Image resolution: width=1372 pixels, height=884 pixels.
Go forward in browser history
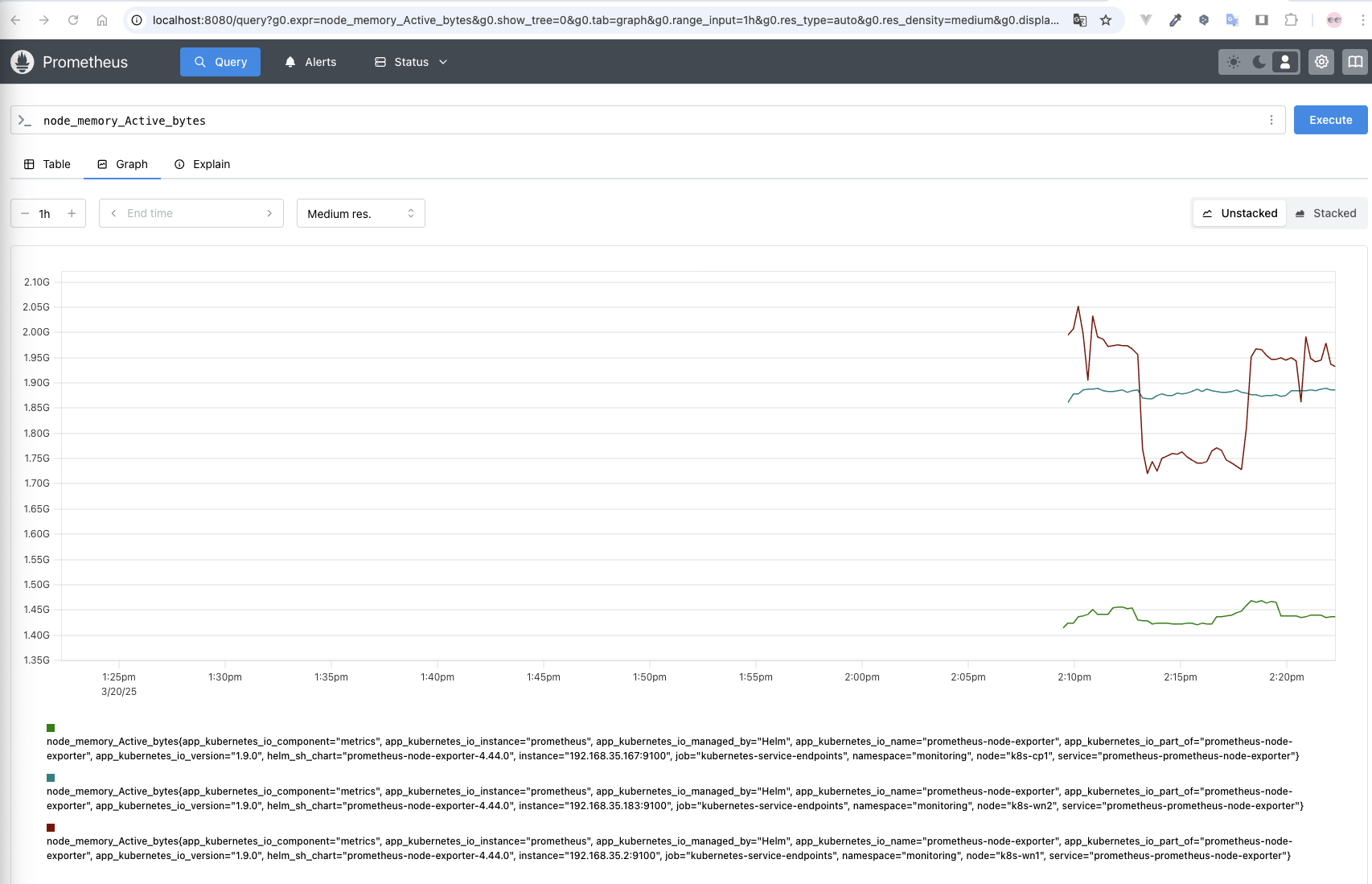pos(44,20)
